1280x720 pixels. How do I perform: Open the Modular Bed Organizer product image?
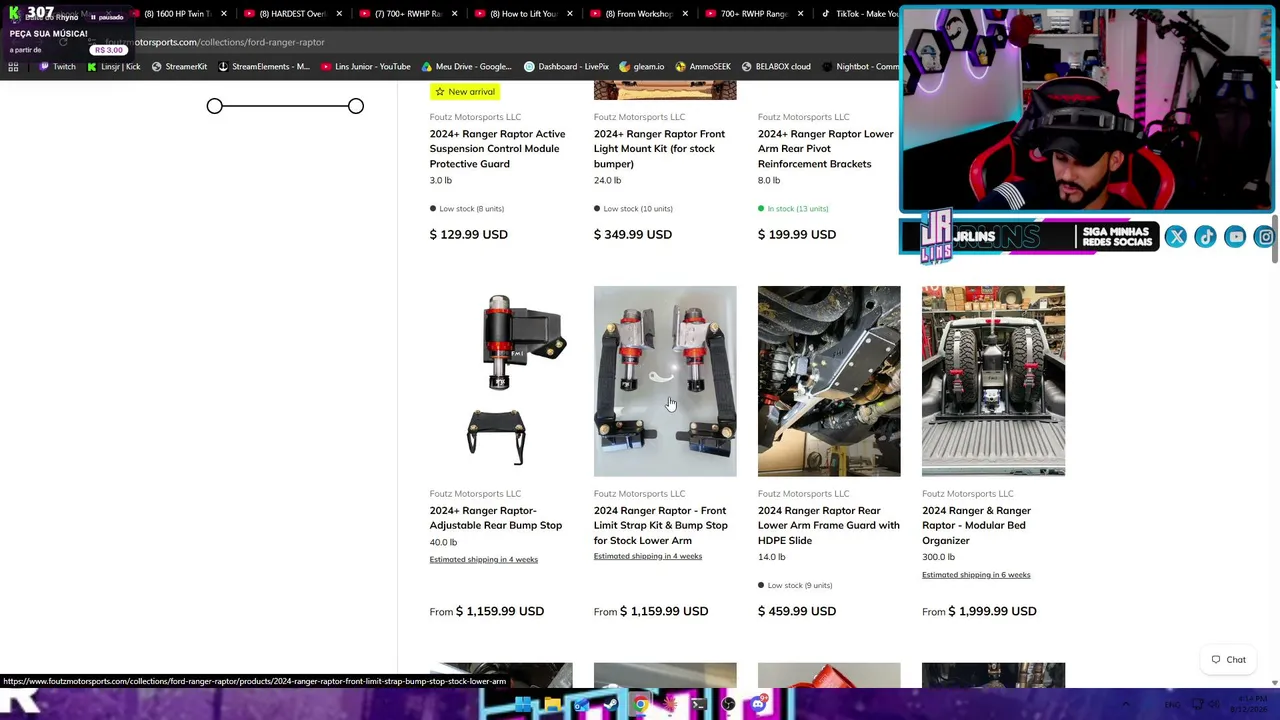coord(993,381)
